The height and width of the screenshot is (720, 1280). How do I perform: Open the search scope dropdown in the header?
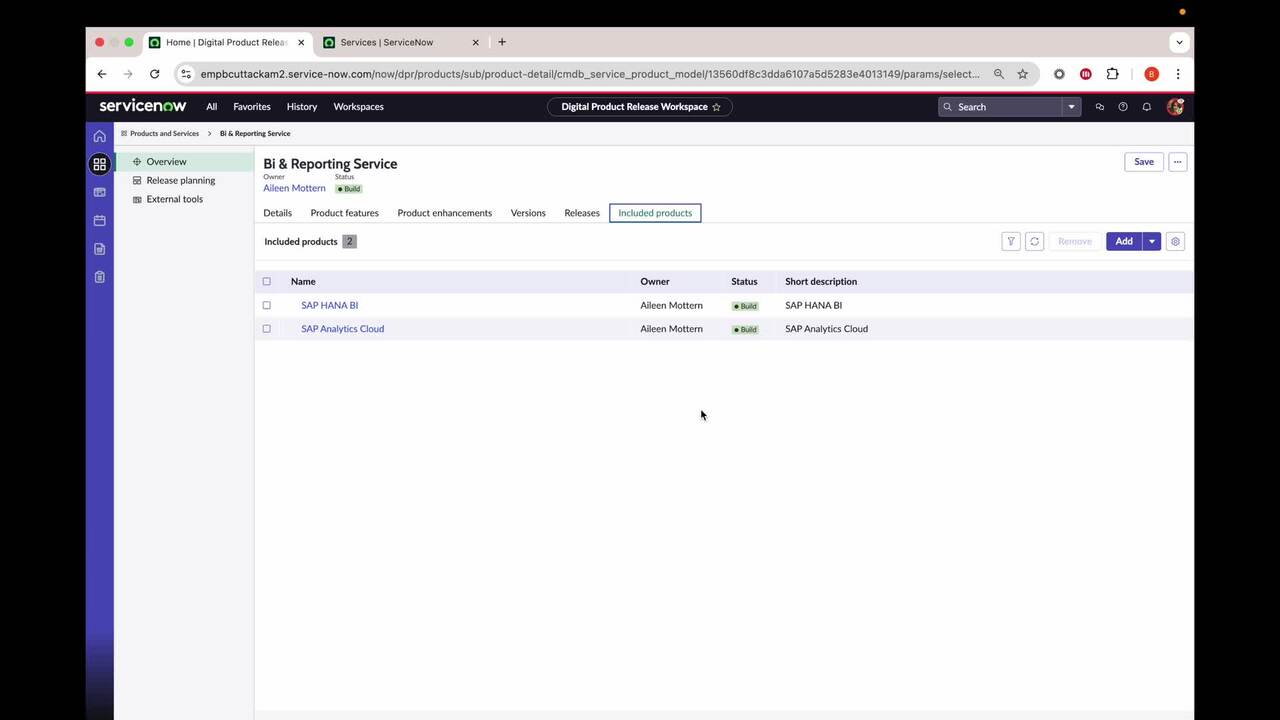1070,107
